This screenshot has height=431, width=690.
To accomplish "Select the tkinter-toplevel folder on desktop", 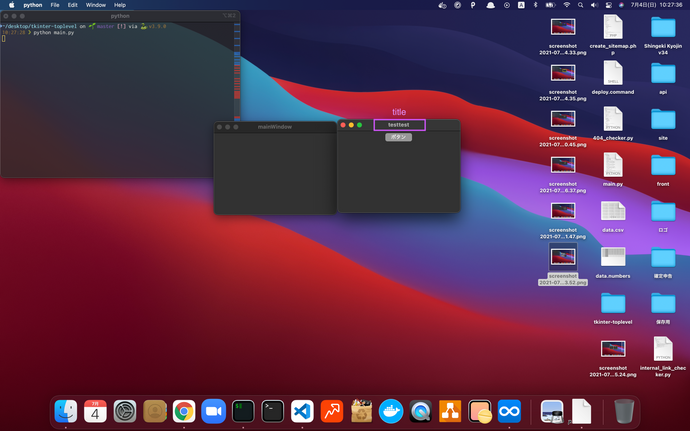I will coord(613,303).
